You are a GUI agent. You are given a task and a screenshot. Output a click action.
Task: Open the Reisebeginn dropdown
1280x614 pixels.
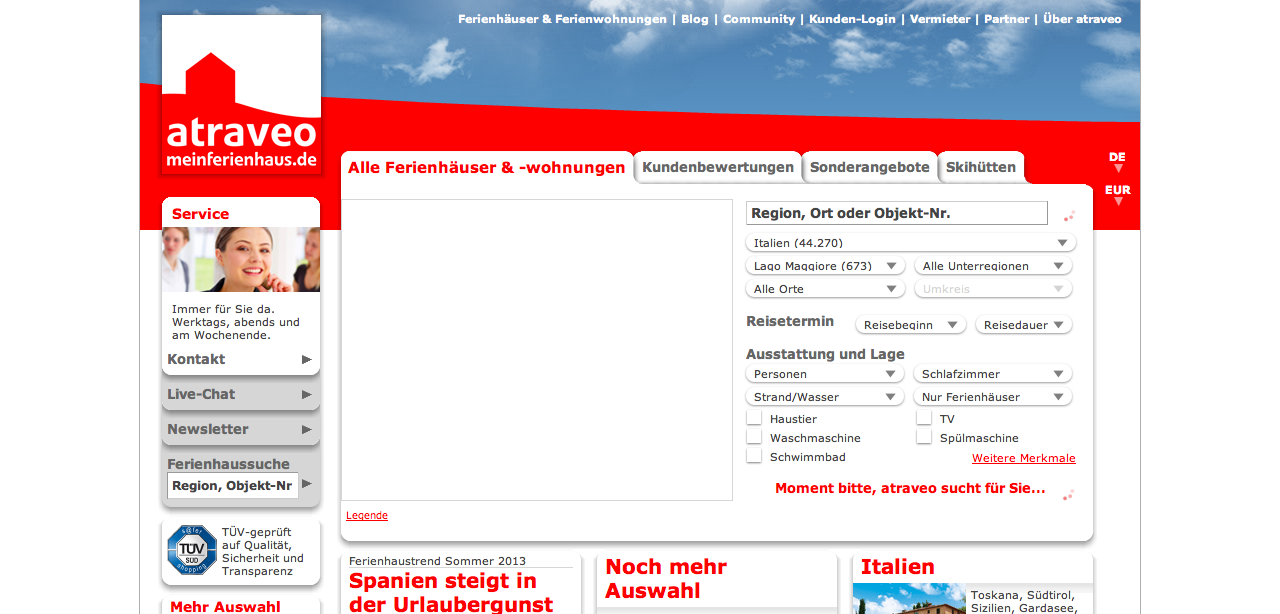[x=952, y=325]
